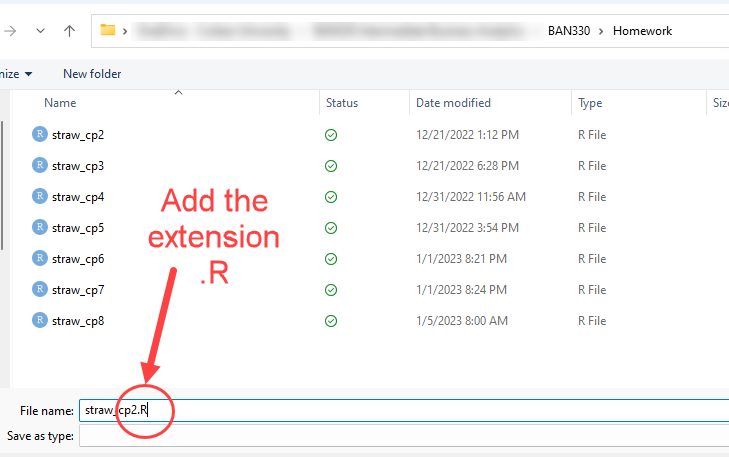Sort files by Name column header
This screenshot has height=457, width=729.
tap(60, 103)
